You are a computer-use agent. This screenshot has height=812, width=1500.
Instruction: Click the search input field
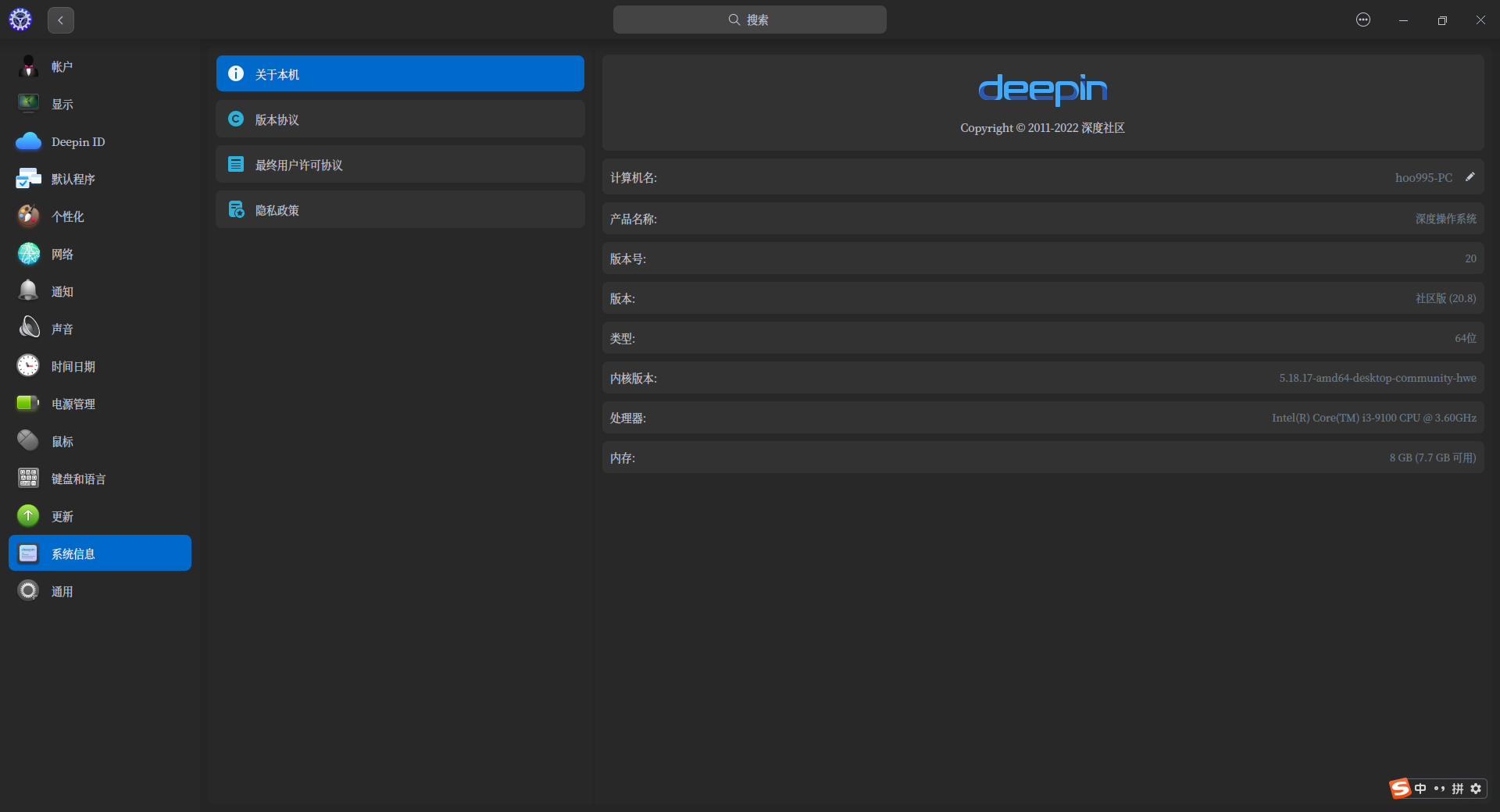(x=748, y=20)
